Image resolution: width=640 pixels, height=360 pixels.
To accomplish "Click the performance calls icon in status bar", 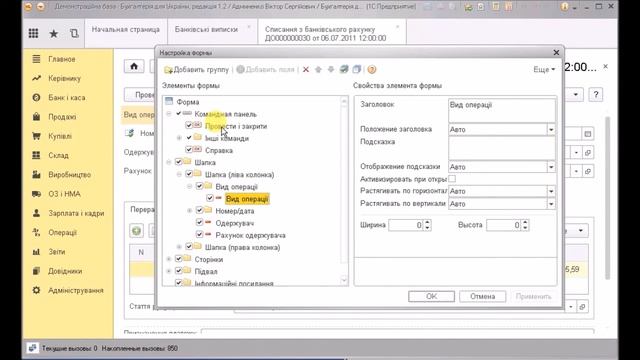I will coord(32,348).
